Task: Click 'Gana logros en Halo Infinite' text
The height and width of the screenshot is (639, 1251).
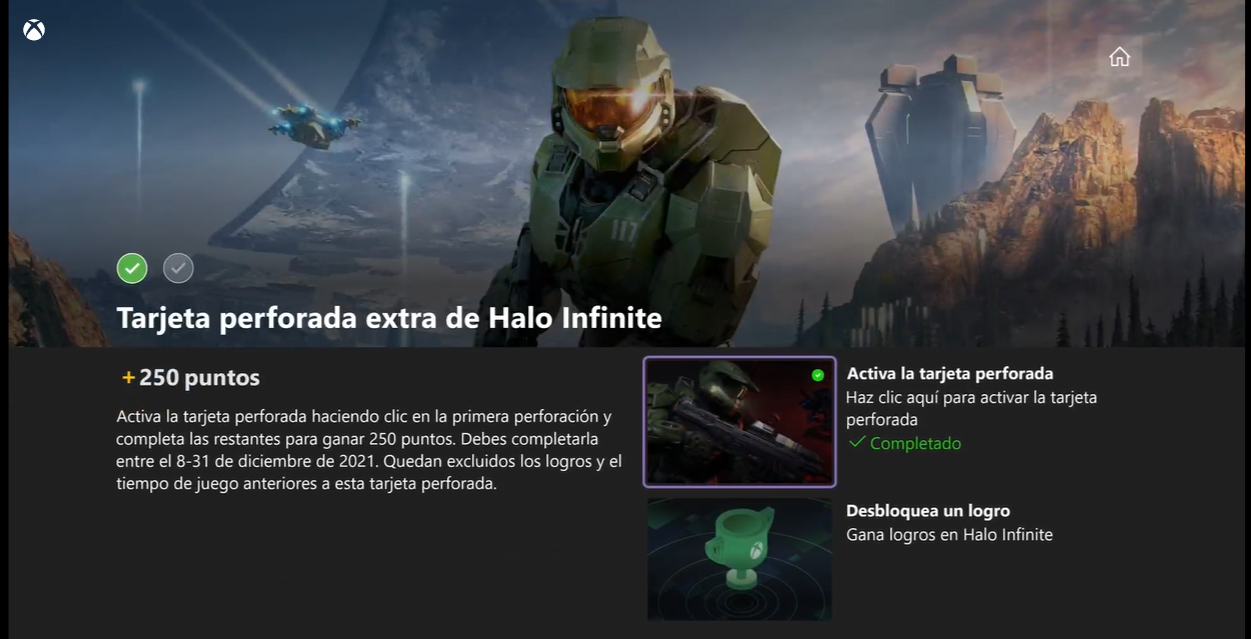Action: click(x=949, y=535)
